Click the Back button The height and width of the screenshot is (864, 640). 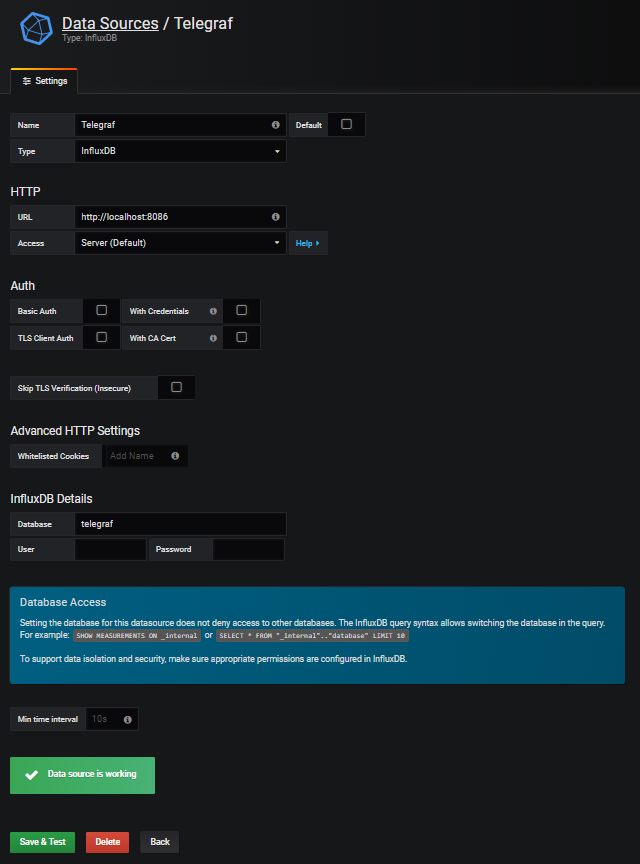coord(159,842)
